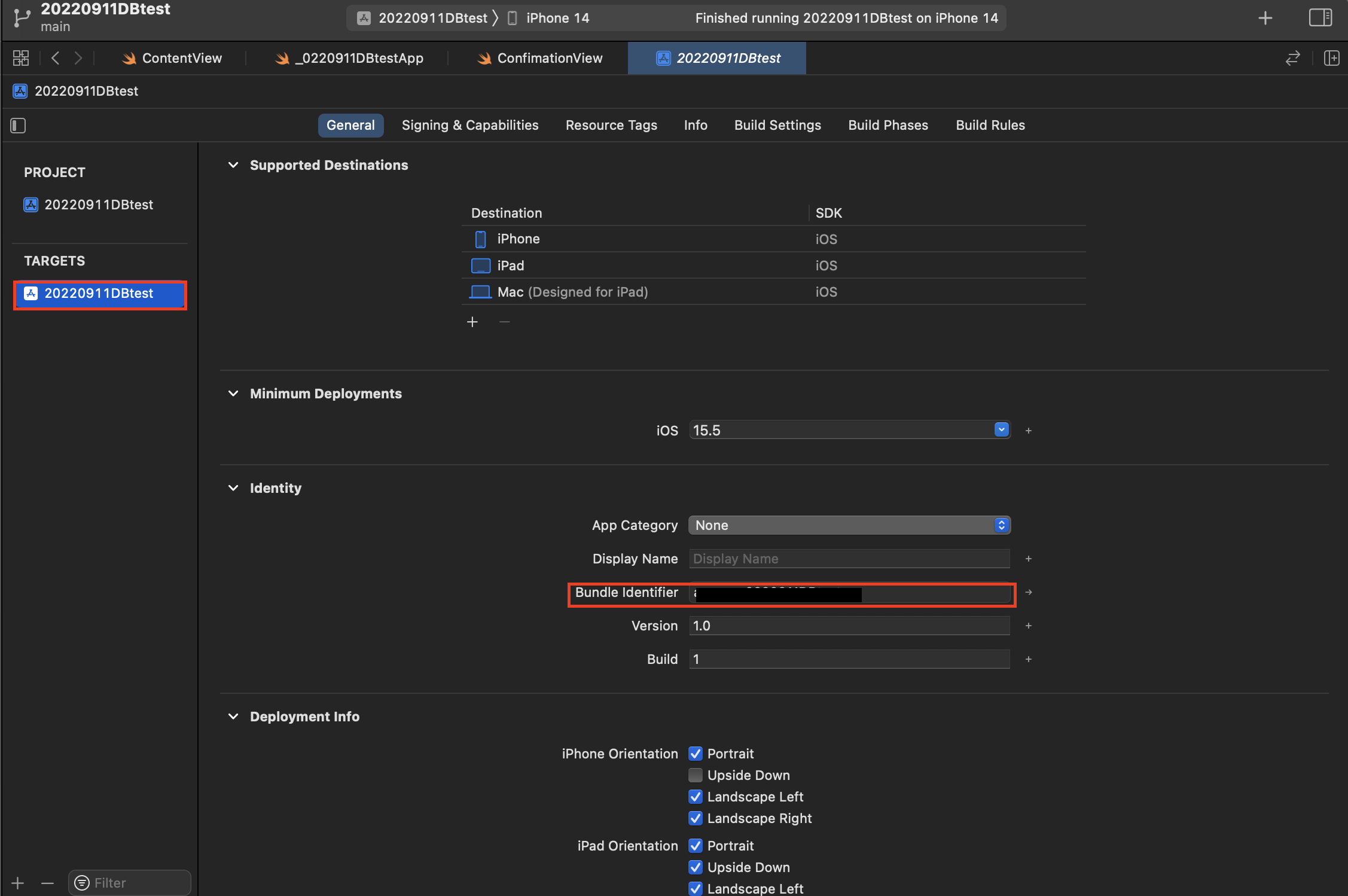The width and height of the screenshot is (1348, 896).
Task: Click the project icon in breadcrumb bar
Action: (x=20, y=91)
